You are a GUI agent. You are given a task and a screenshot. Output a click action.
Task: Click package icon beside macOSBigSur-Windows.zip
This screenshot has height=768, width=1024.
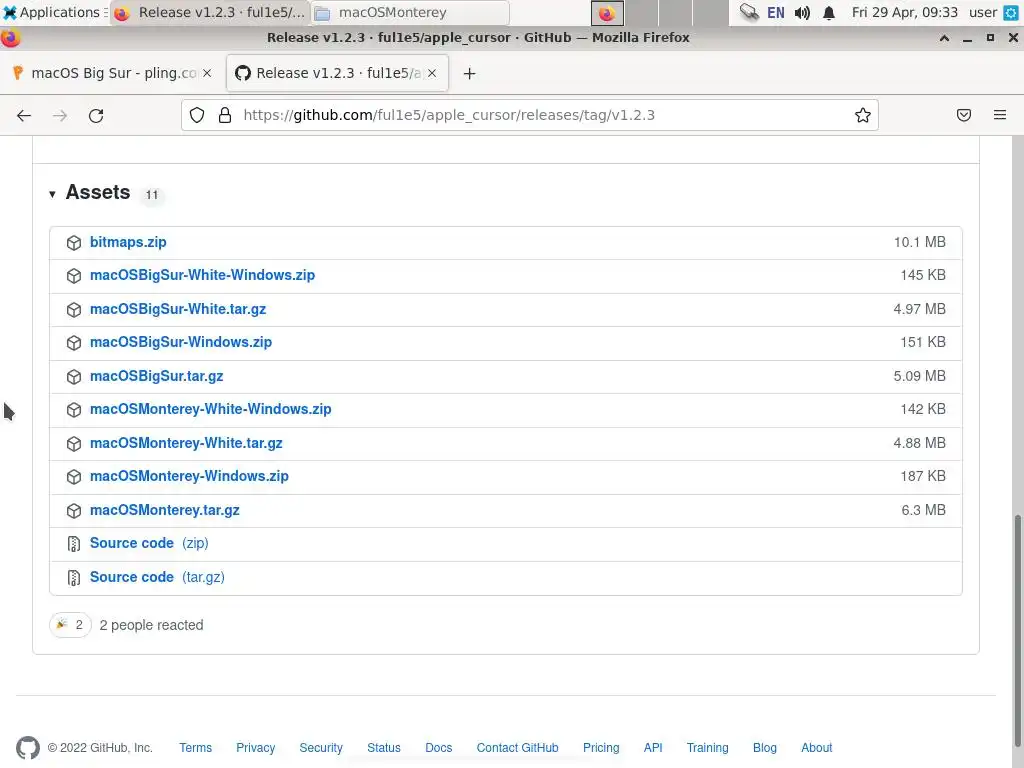point(74,343)
